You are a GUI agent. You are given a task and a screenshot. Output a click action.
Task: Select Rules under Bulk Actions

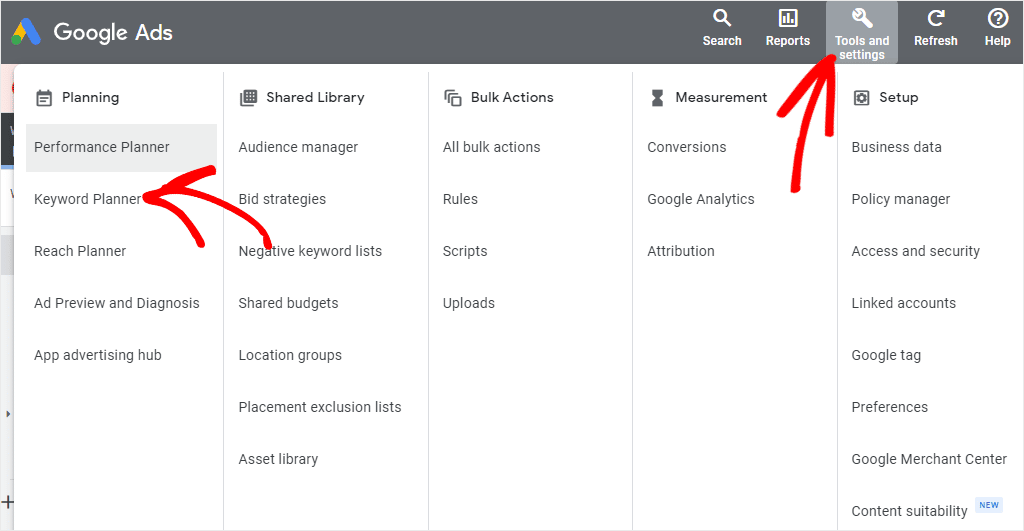click(x=460, y=199)
